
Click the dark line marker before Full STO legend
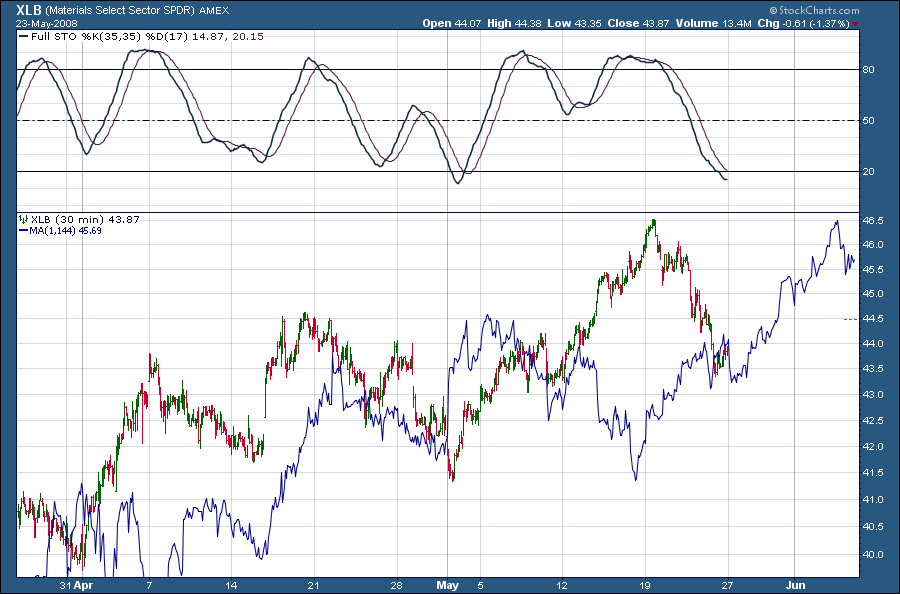click(x=23, y=37)
